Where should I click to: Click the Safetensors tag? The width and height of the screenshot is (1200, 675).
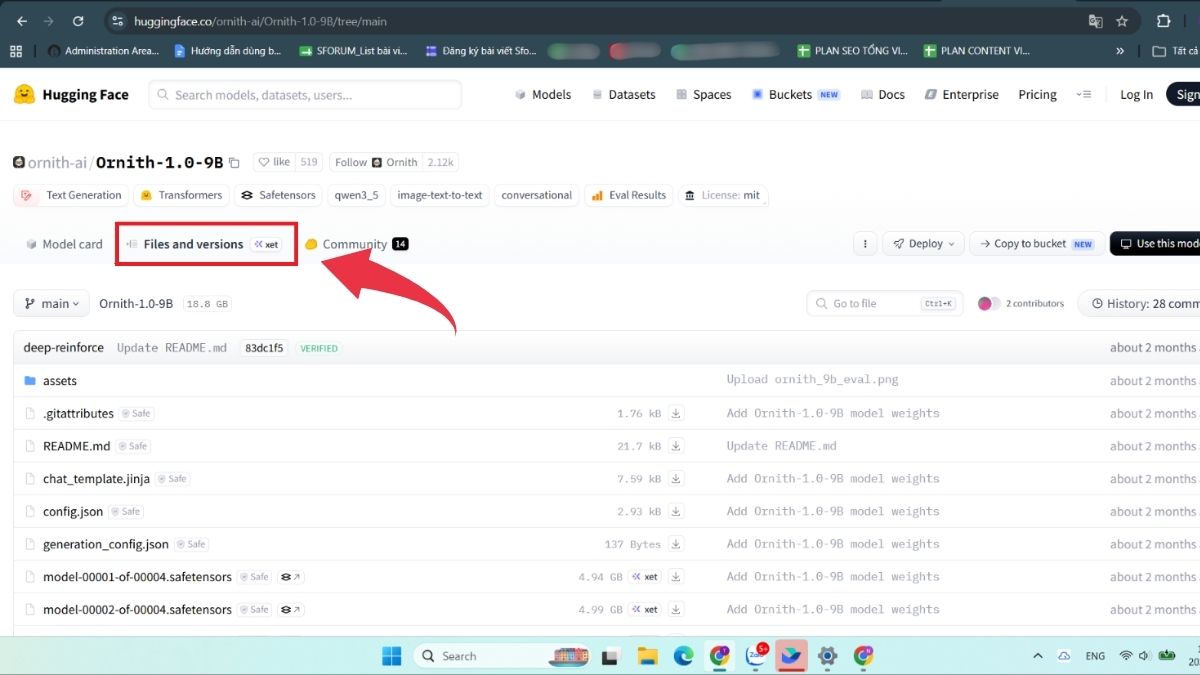(x=279, y=195)
